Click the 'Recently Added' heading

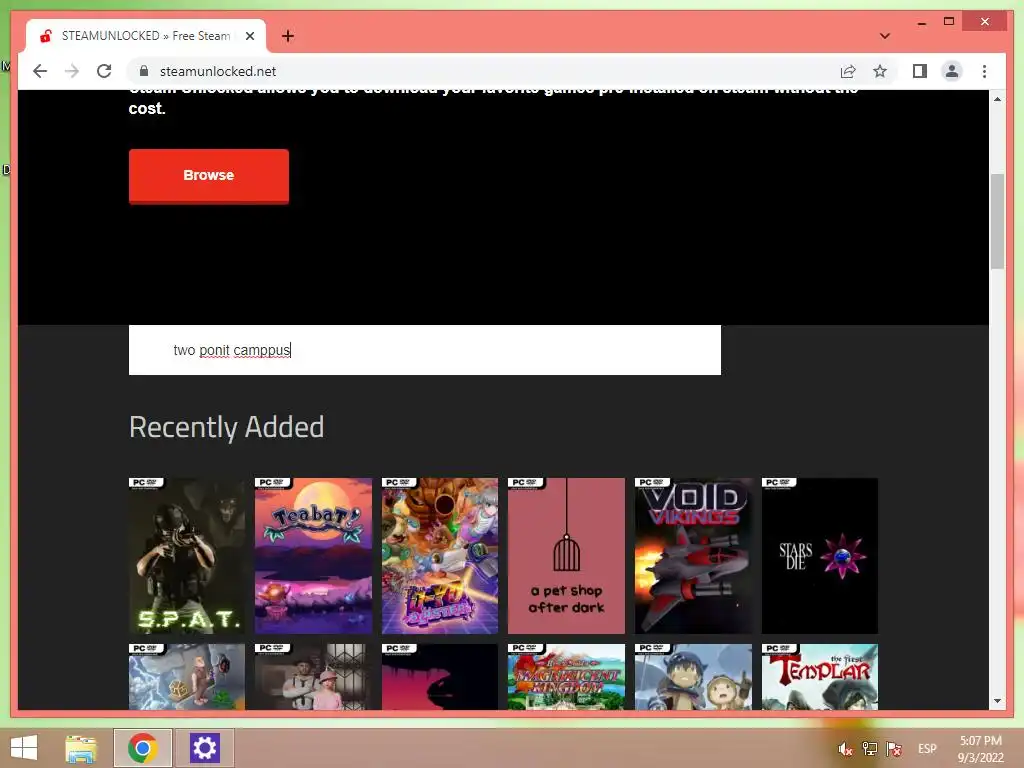227,428
